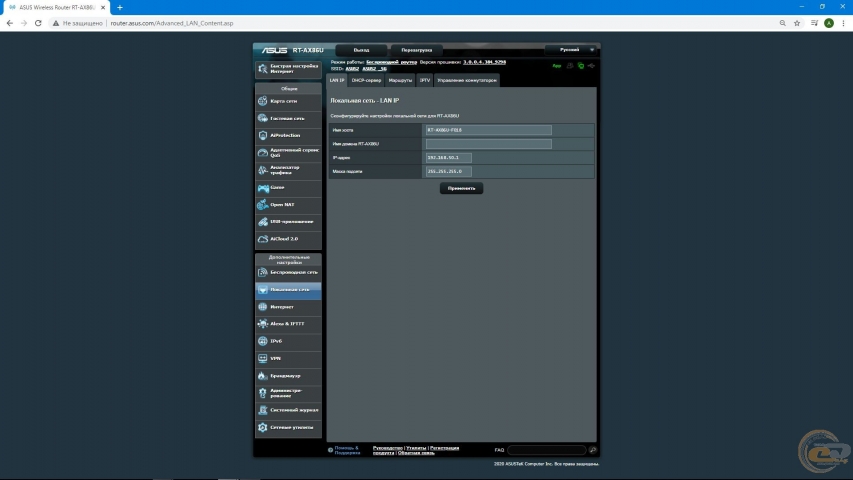The image size is (853, 480).
Task: Click the host name input field
Action: (489, 130)
